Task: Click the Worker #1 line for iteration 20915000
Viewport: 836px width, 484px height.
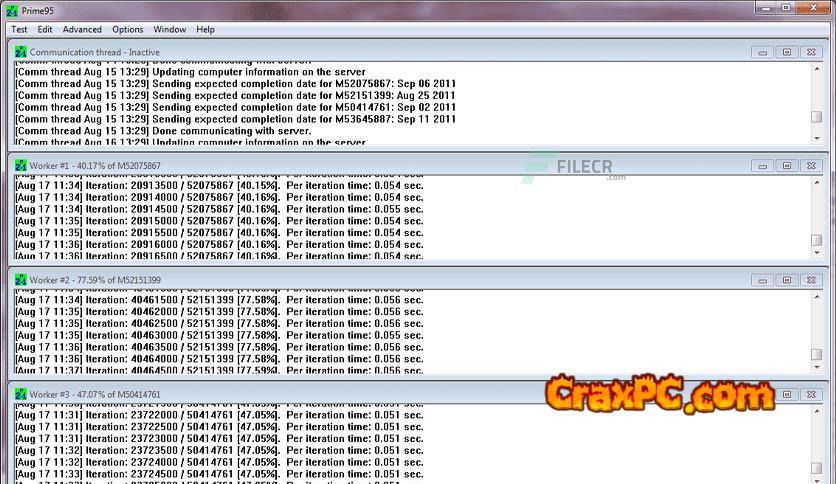Action: 219,221
